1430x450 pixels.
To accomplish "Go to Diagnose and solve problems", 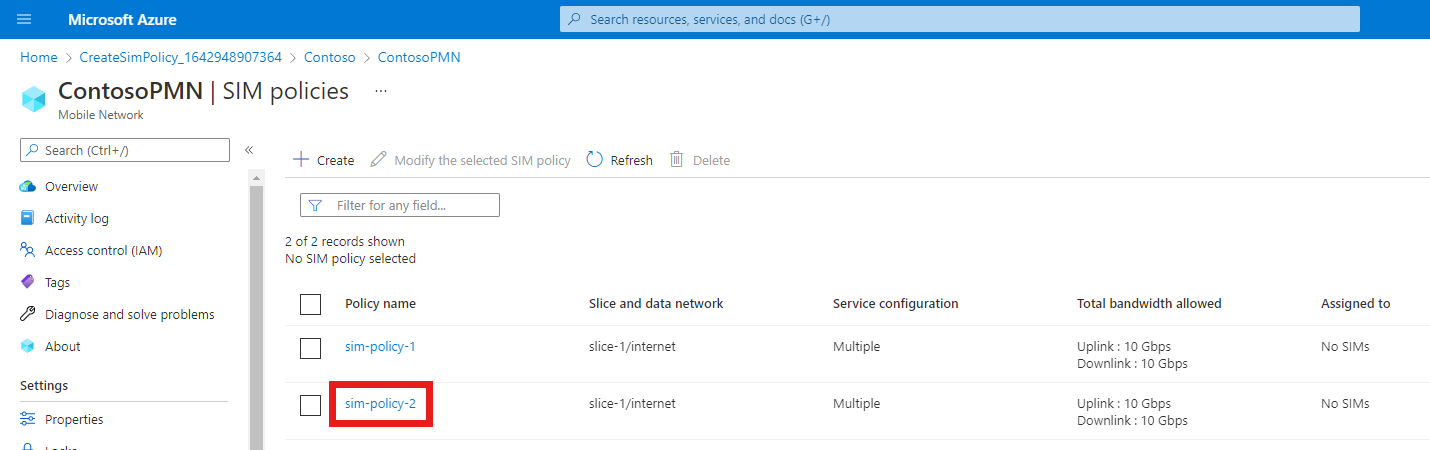I will tap(129, 314).
